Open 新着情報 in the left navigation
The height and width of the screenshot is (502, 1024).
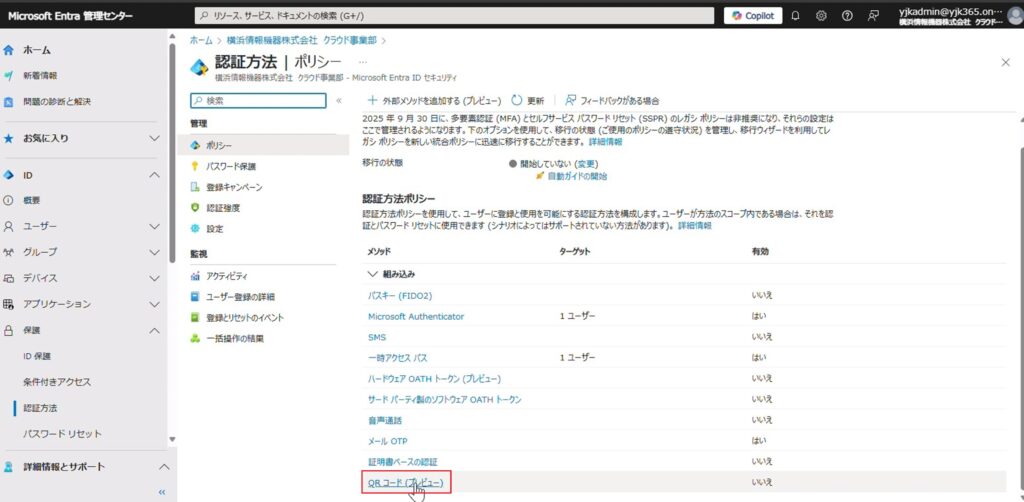tap(40, 76)
